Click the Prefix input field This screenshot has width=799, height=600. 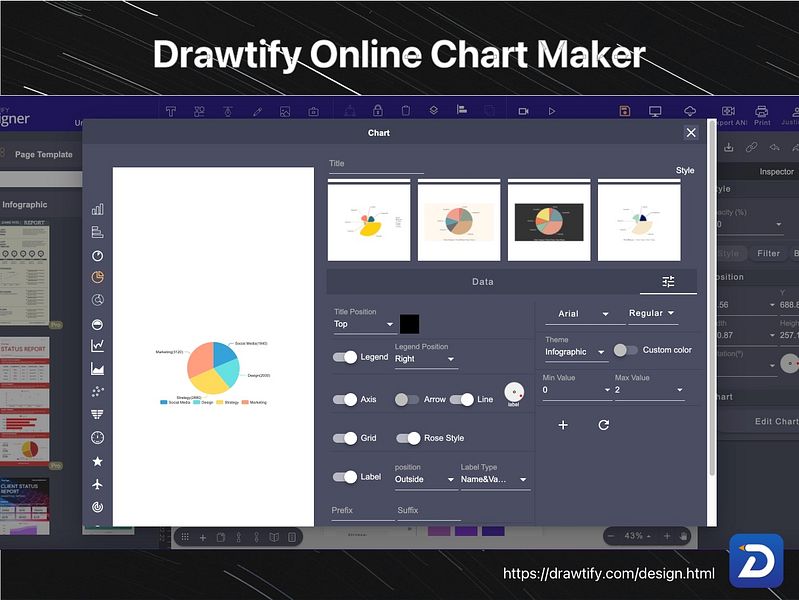pos(362,511)
